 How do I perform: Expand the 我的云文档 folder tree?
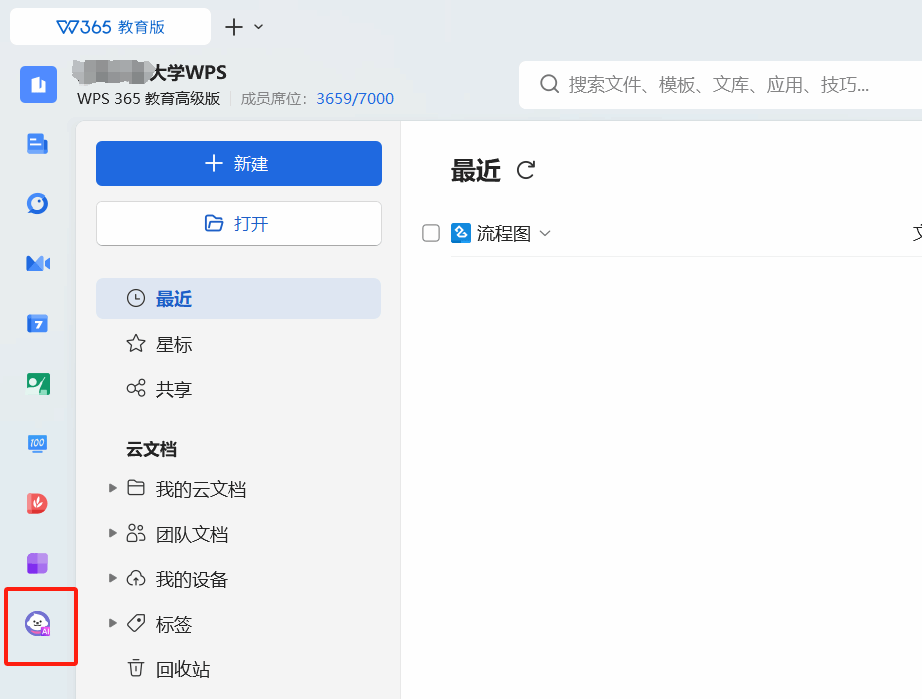coord(113,488)
